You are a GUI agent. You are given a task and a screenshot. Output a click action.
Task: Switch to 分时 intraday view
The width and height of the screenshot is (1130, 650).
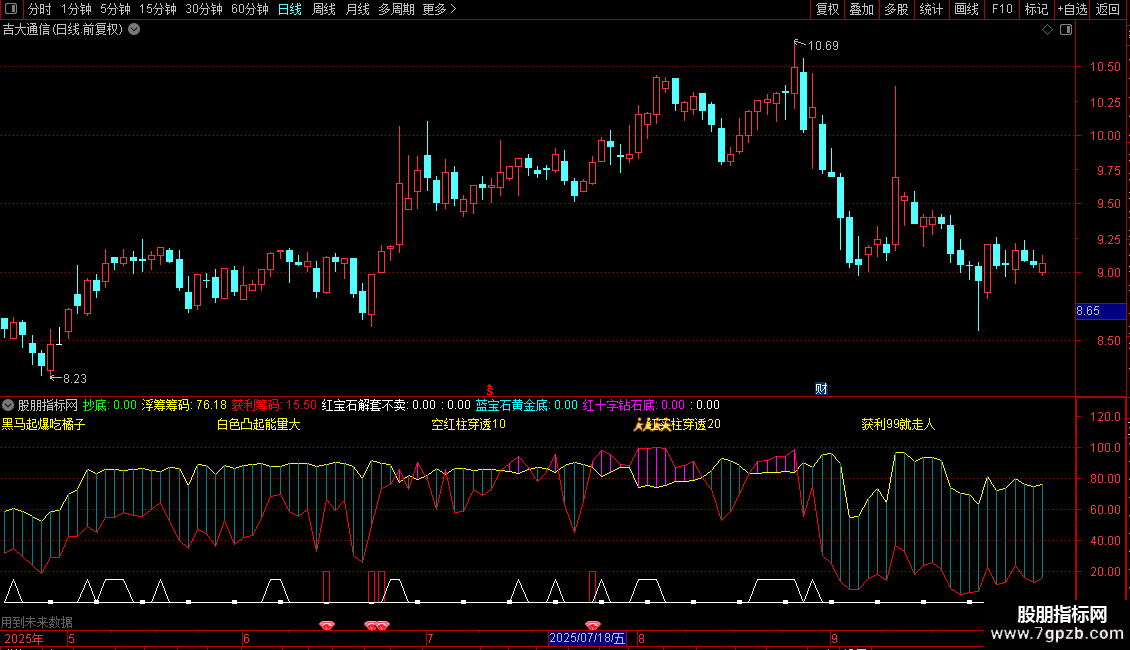(40, 9)
